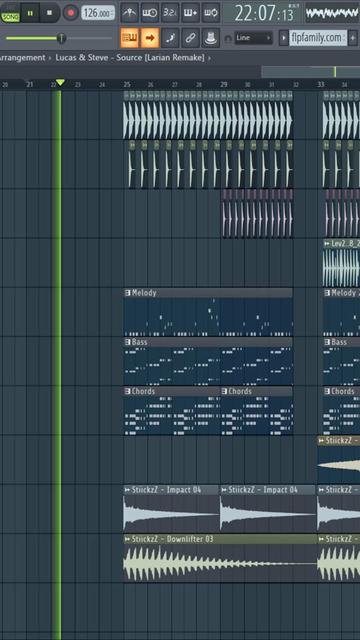Select first StiickzZ - Impact 04 clip
360x640 pixels.
click(x=171, y=508)
